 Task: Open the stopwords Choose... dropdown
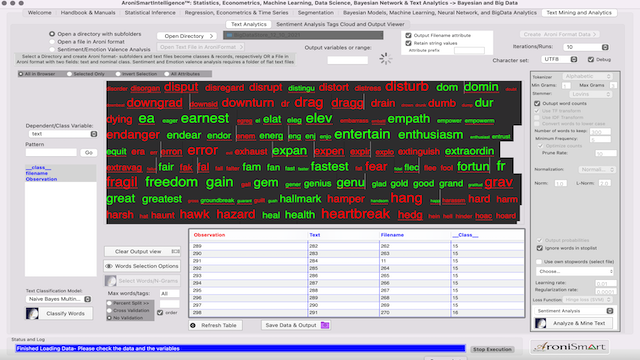[x=575, y=271]
